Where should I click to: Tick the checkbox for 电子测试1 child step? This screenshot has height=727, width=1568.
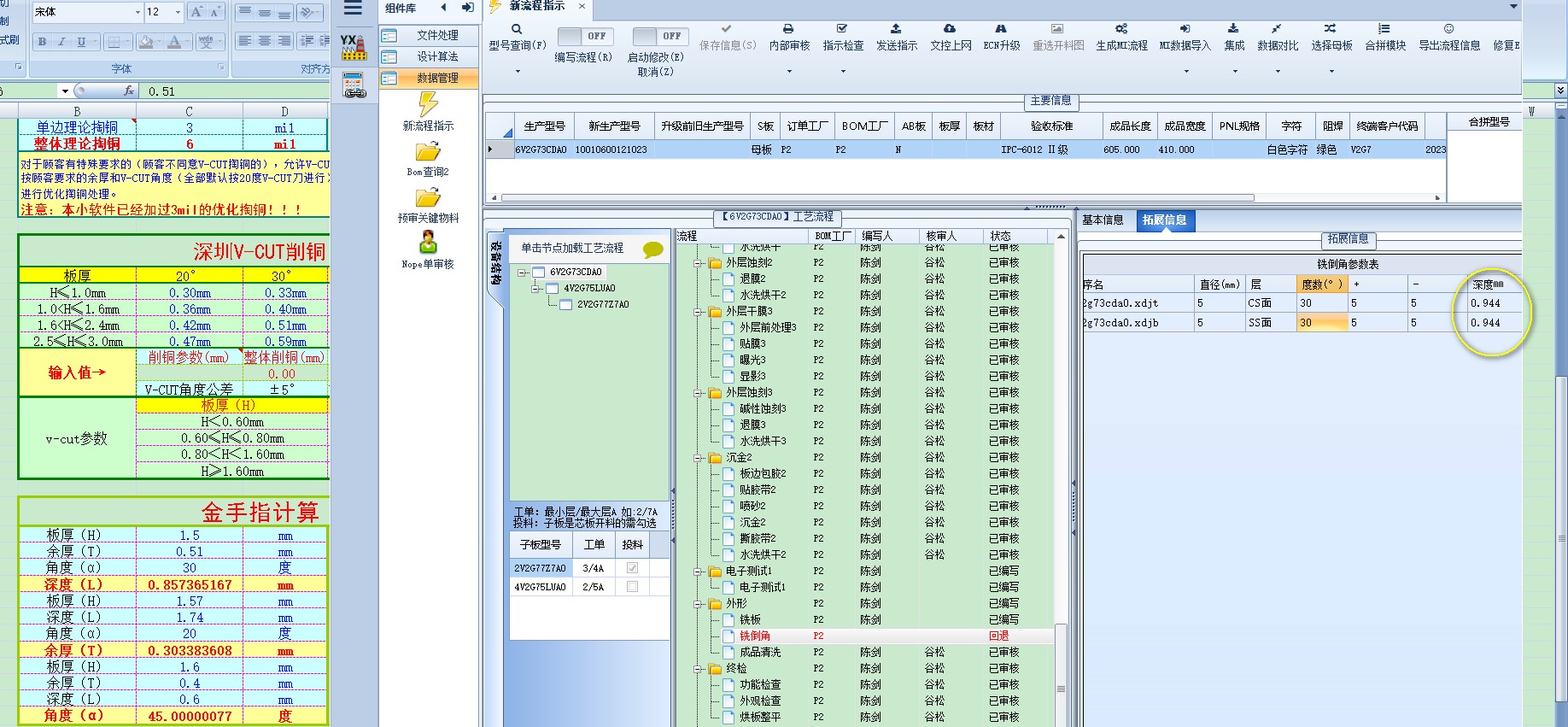click(x=728, y=587)
